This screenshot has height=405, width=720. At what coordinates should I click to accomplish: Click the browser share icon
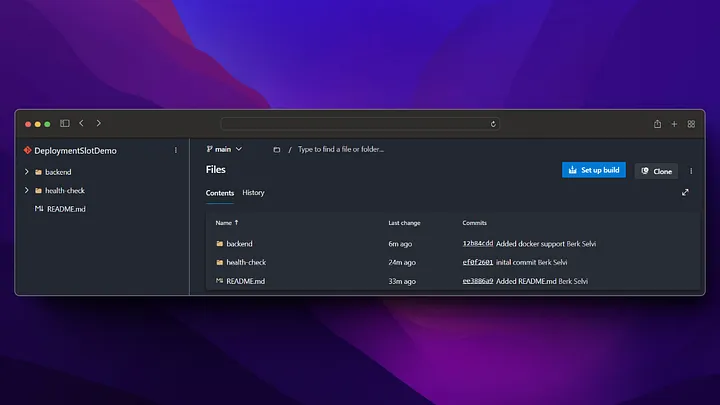pyautogui.click(x=658, y=124)
